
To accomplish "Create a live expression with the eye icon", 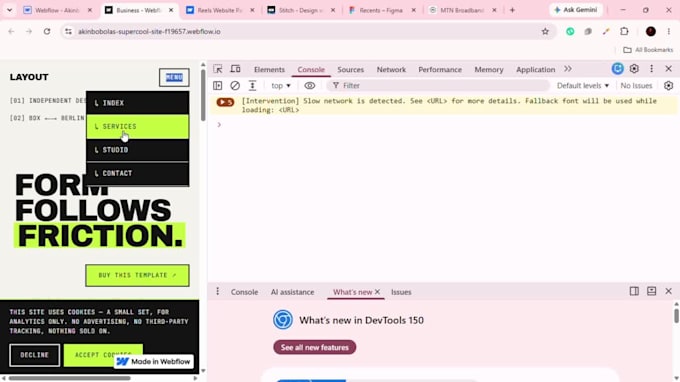I will click(310, 85).
